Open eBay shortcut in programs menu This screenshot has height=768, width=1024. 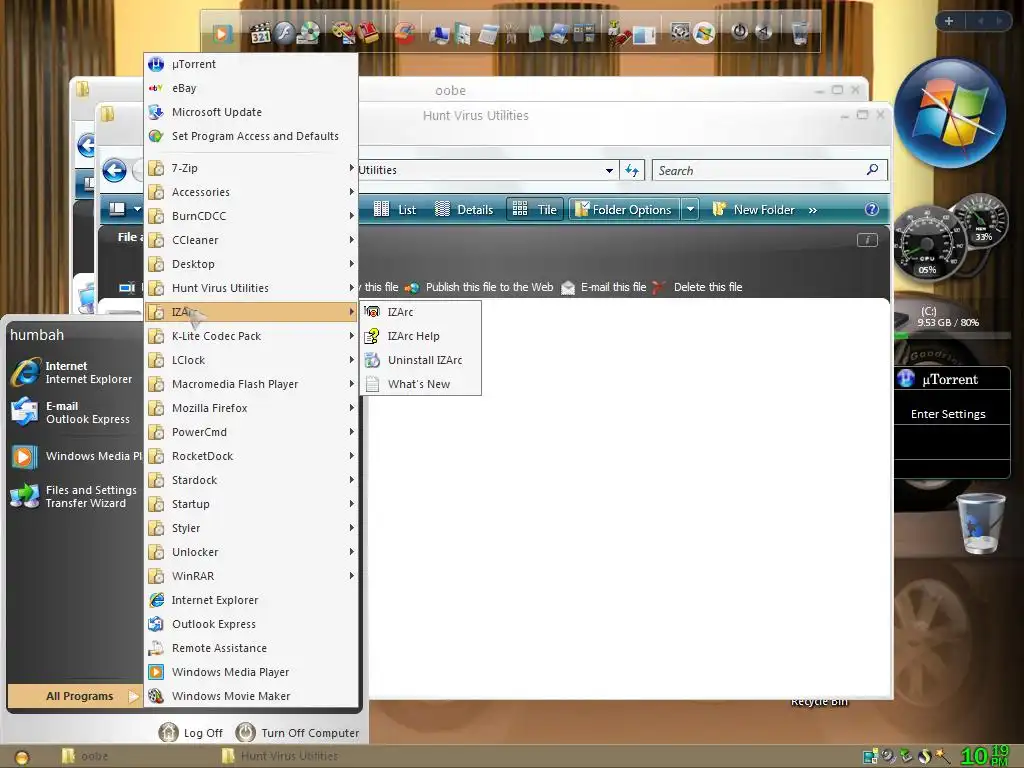[x=251, y=88]
